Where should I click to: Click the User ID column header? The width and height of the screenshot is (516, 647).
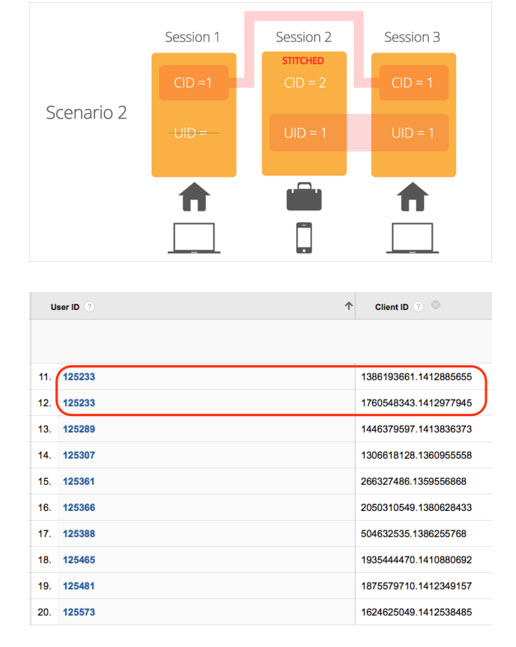pos(65,307)
